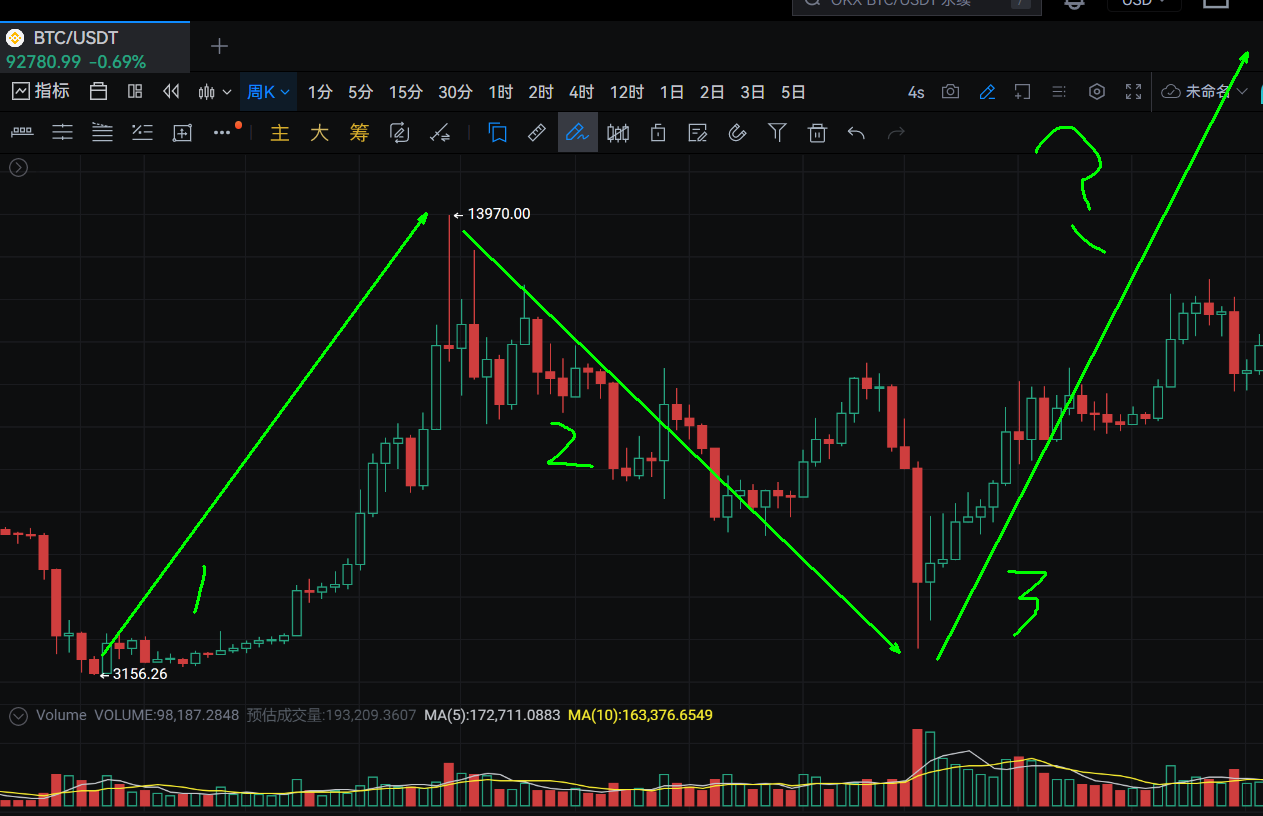Switch to the 1日 timeframe
1263x816 pixels.
pyautogui.click(x=672, y=92)
